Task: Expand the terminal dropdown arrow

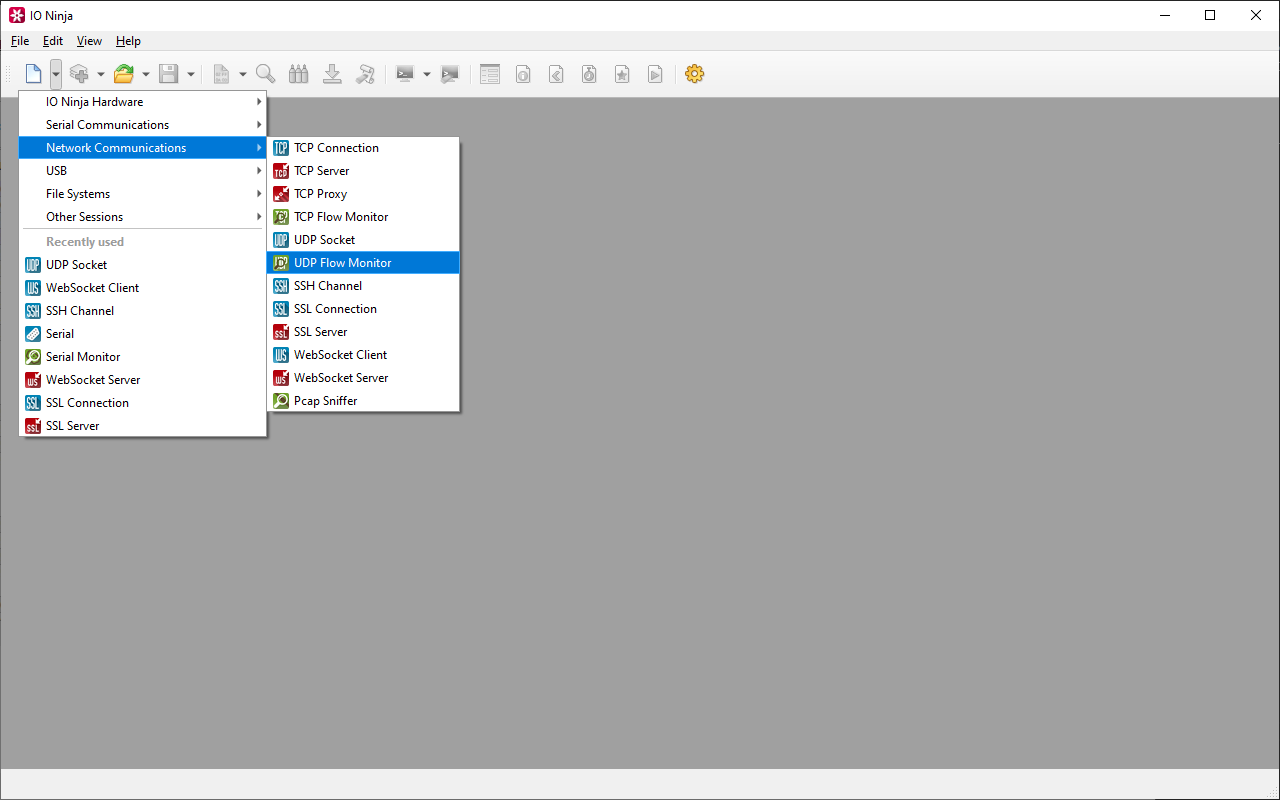Action: (x=427, y=74)
